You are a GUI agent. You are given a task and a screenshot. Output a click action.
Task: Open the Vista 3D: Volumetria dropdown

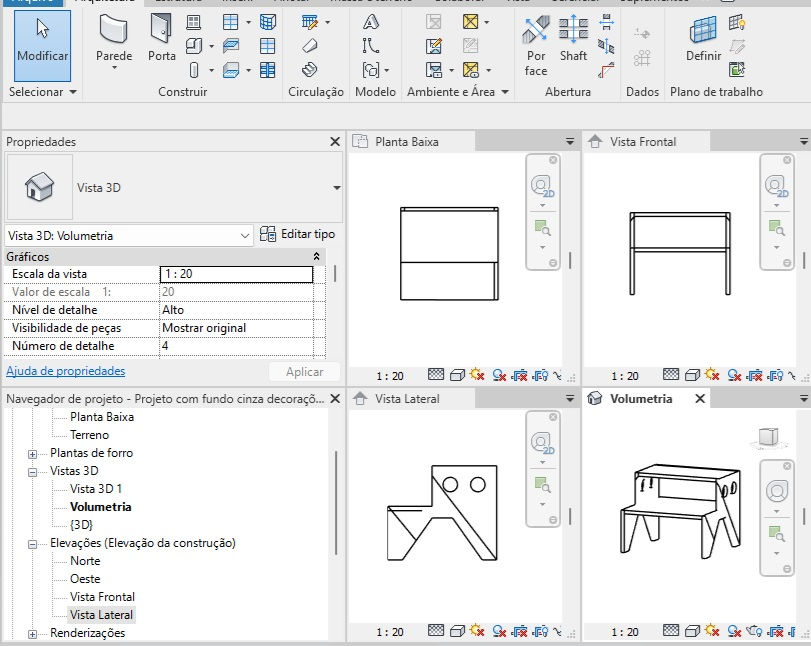pyautogui.click(x=129, y=236)
